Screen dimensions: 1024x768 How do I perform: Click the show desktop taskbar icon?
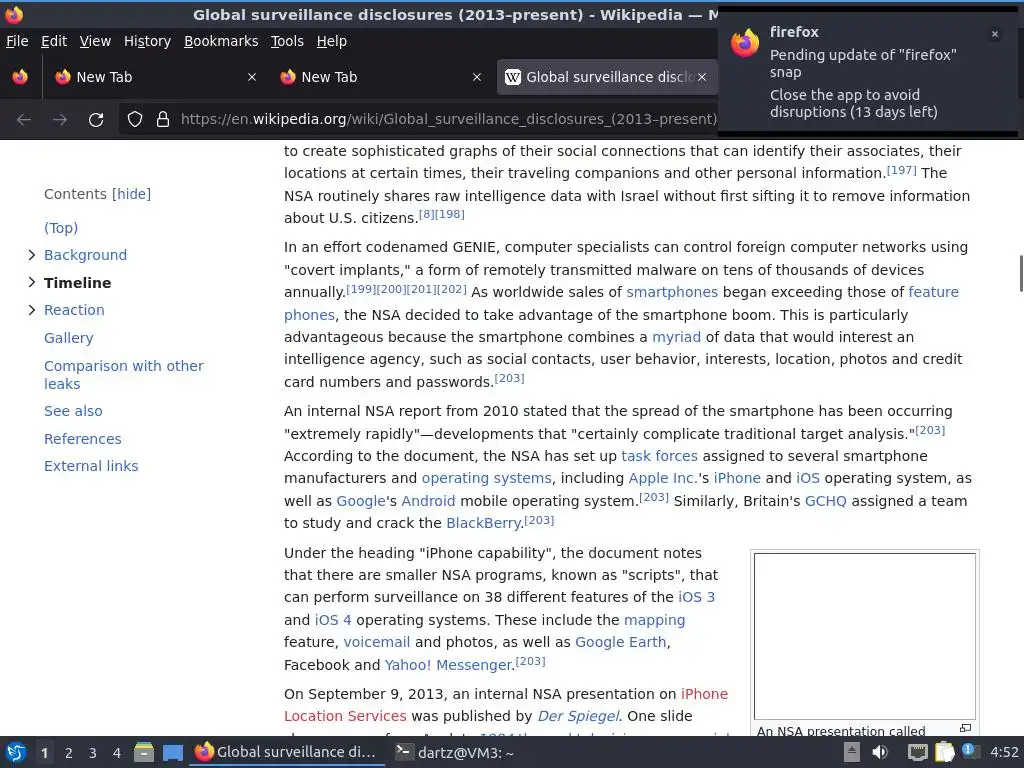coord(173,753)
